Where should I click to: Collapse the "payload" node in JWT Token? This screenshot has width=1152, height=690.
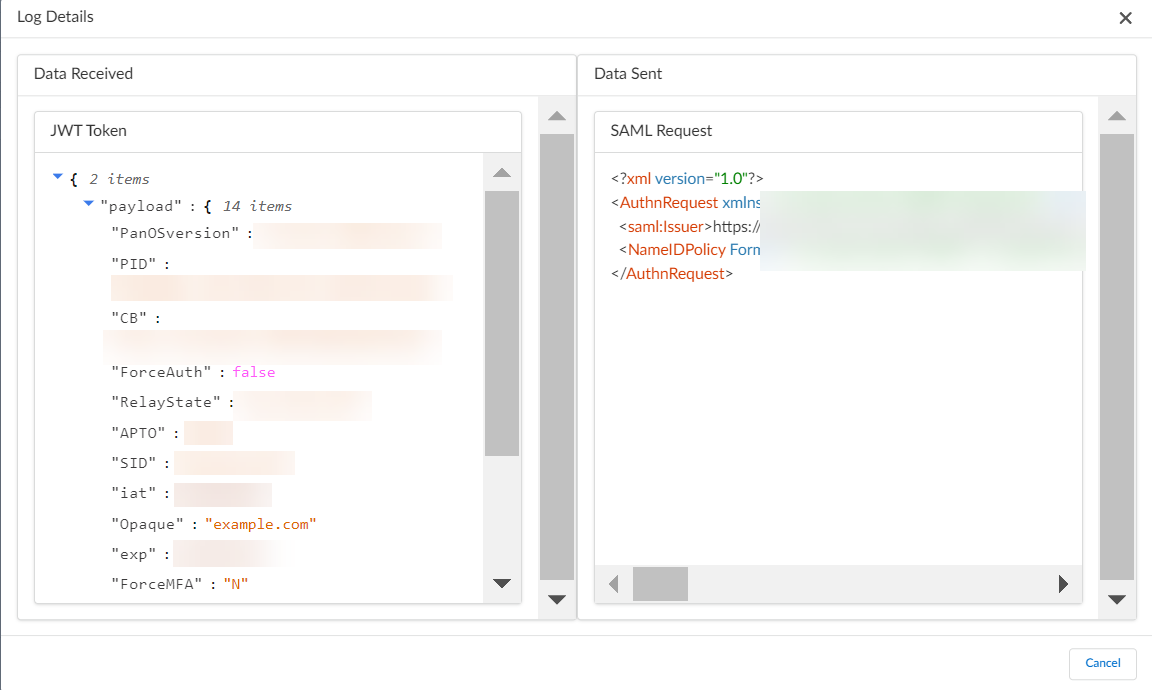88,205
